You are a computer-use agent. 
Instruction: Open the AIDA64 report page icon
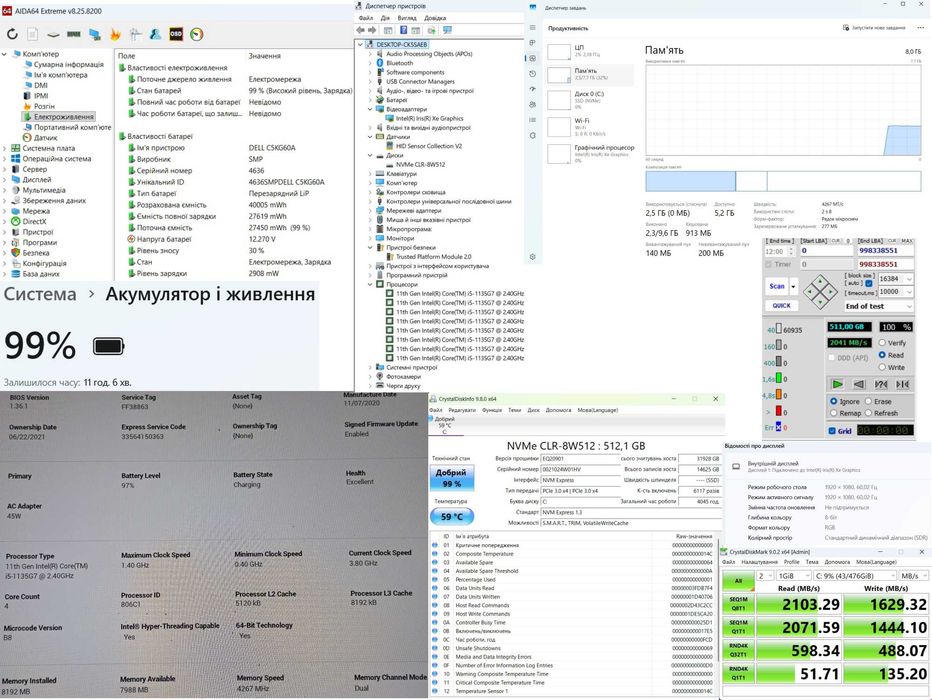pos(32,34)
